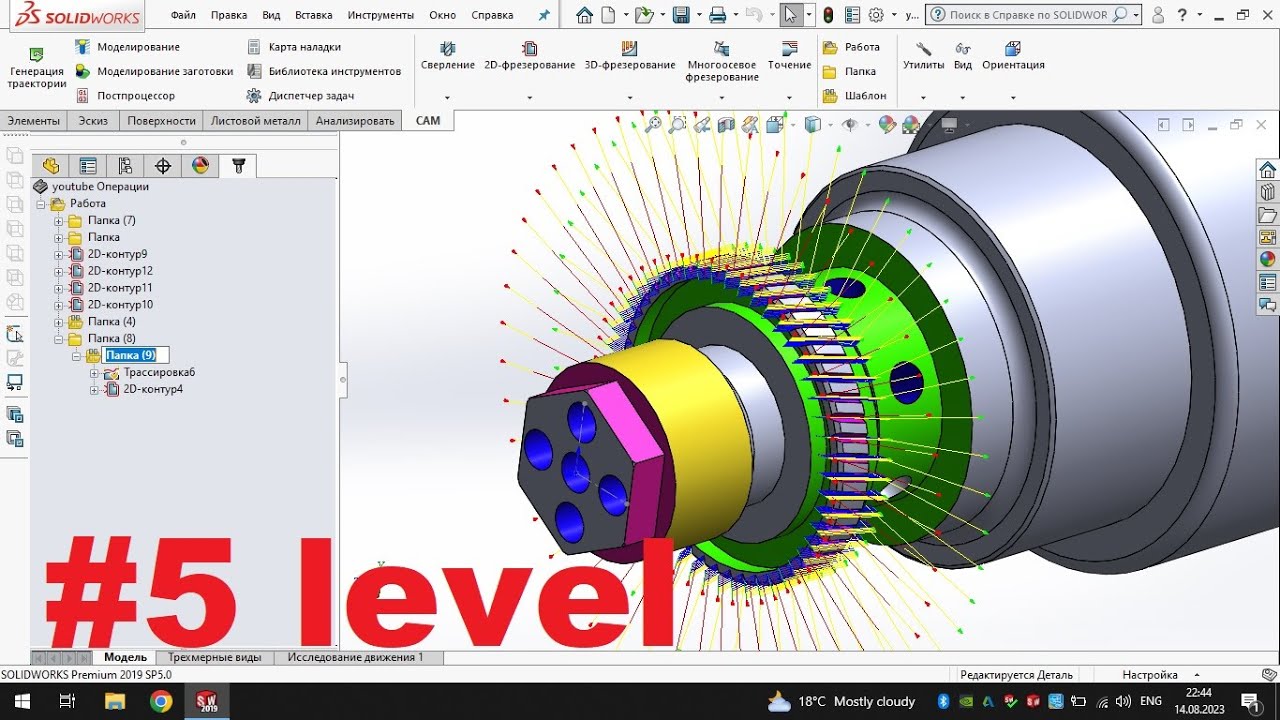Click the Утилиты wrench icon
The height and width of the screenshot is (720, 1280).
pos(923,48)
